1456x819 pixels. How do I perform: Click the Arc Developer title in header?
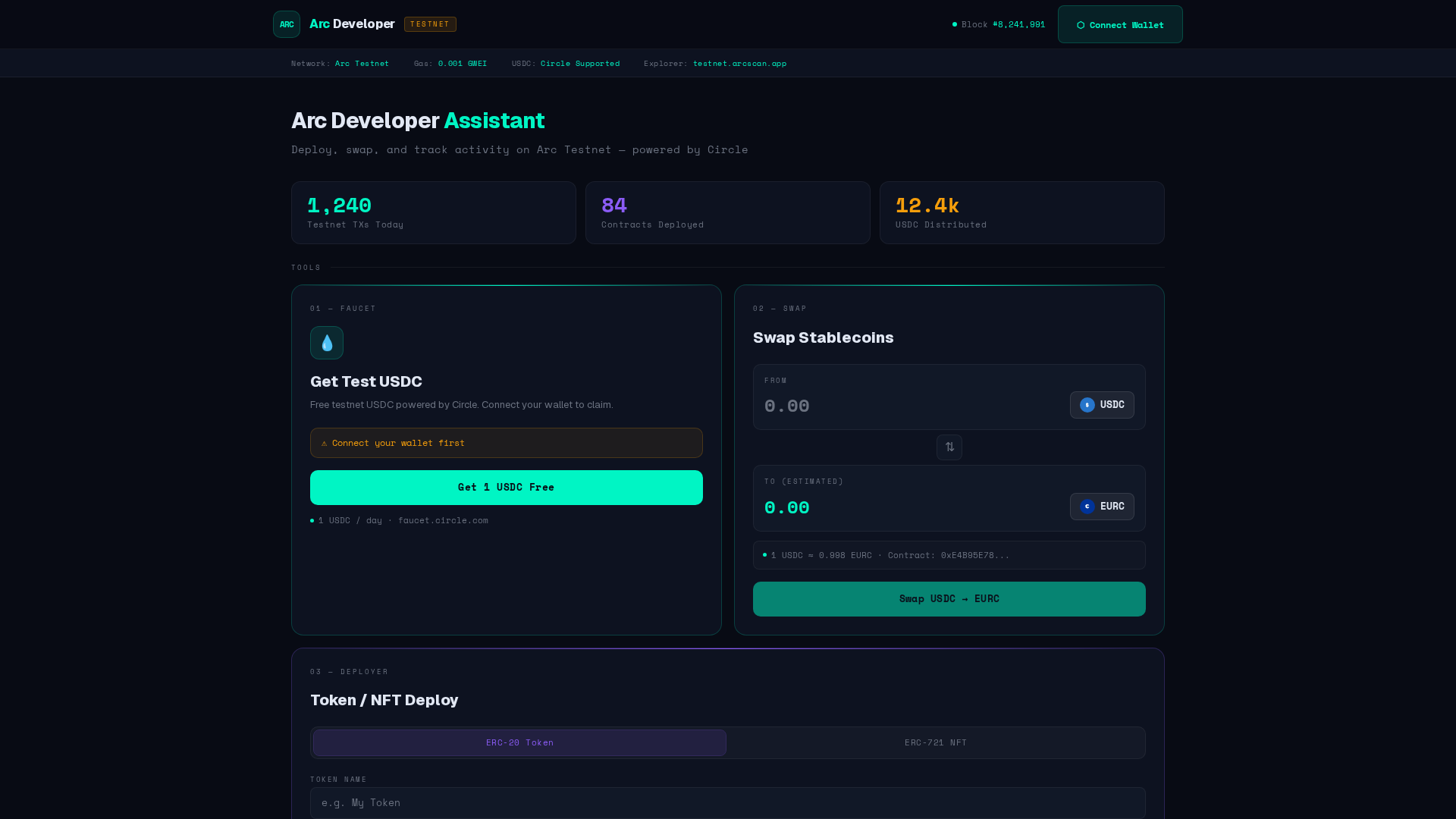(x=352, y=24)
